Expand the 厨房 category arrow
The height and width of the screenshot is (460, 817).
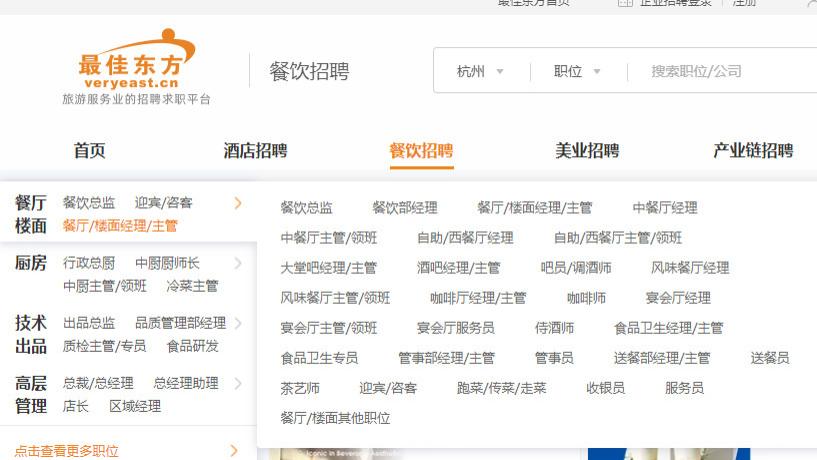point(238,263)
